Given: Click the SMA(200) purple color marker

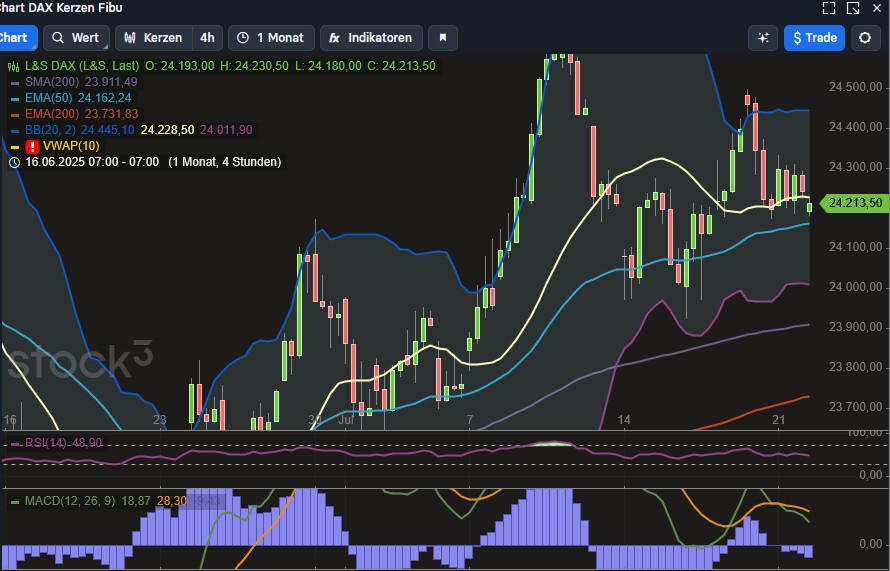Looking at the screenshot, I should point(15,83).
